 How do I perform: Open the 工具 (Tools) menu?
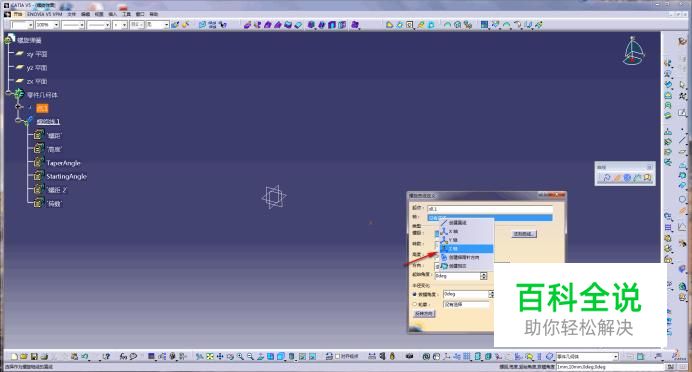[x=127, y=14]
